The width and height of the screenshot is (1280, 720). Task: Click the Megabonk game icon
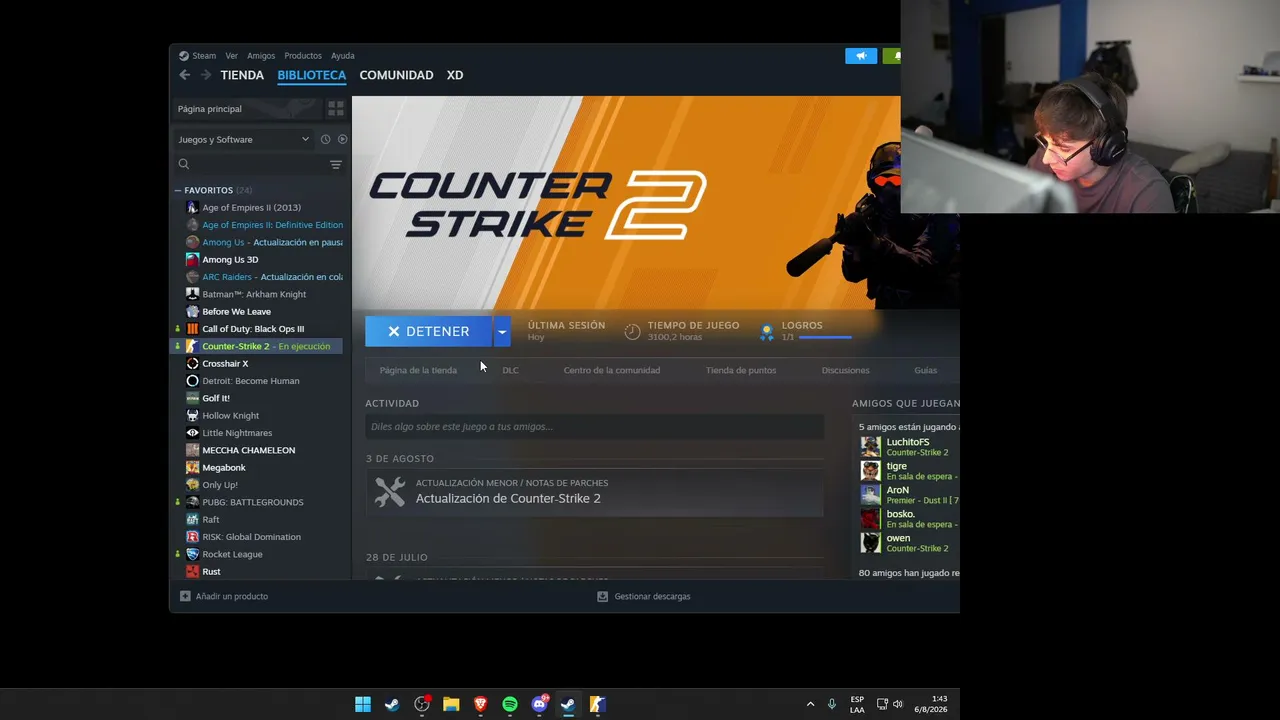click(x=193, y=468)
